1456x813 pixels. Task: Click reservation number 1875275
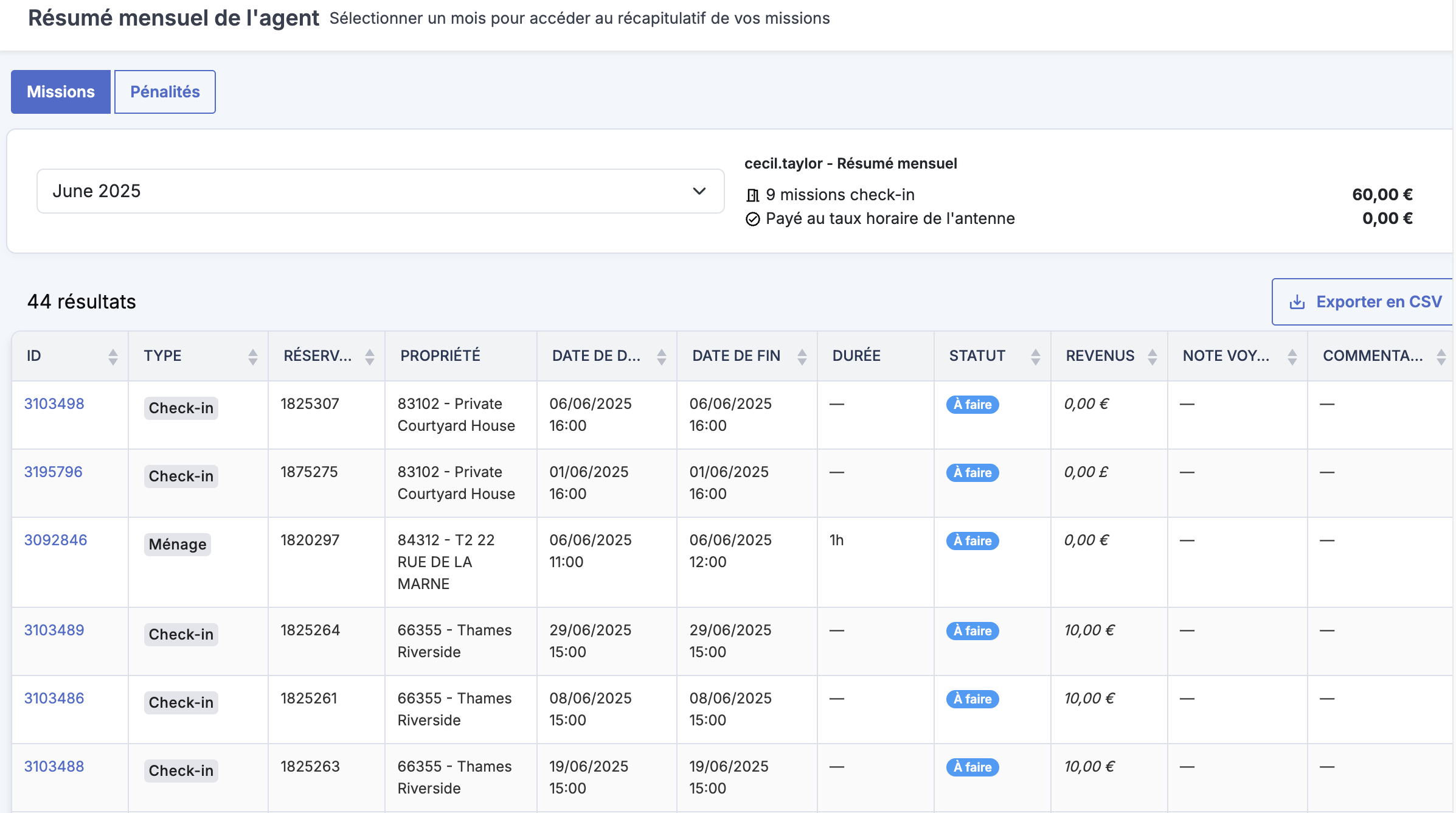click(x=309, y=472)
